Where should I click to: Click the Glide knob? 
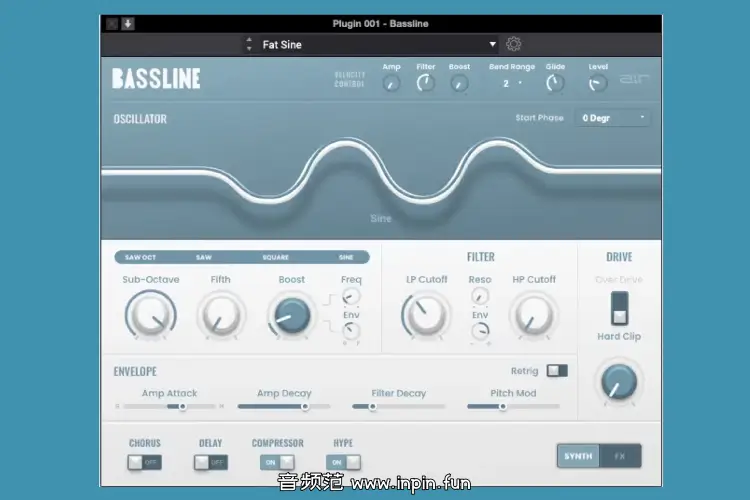pyautogui.click(x=555, y=83)
